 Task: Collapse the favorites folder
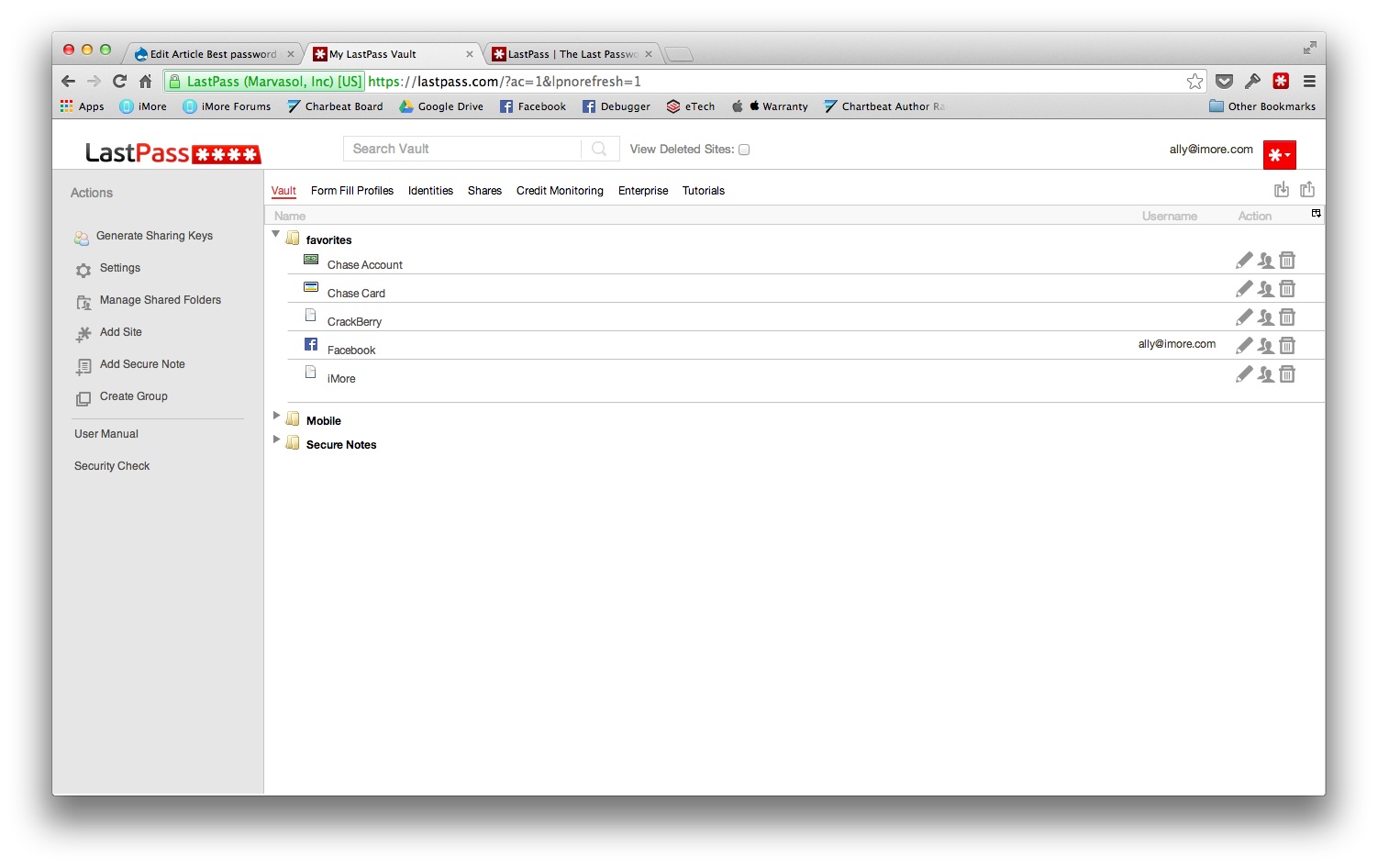coord(275,234)
